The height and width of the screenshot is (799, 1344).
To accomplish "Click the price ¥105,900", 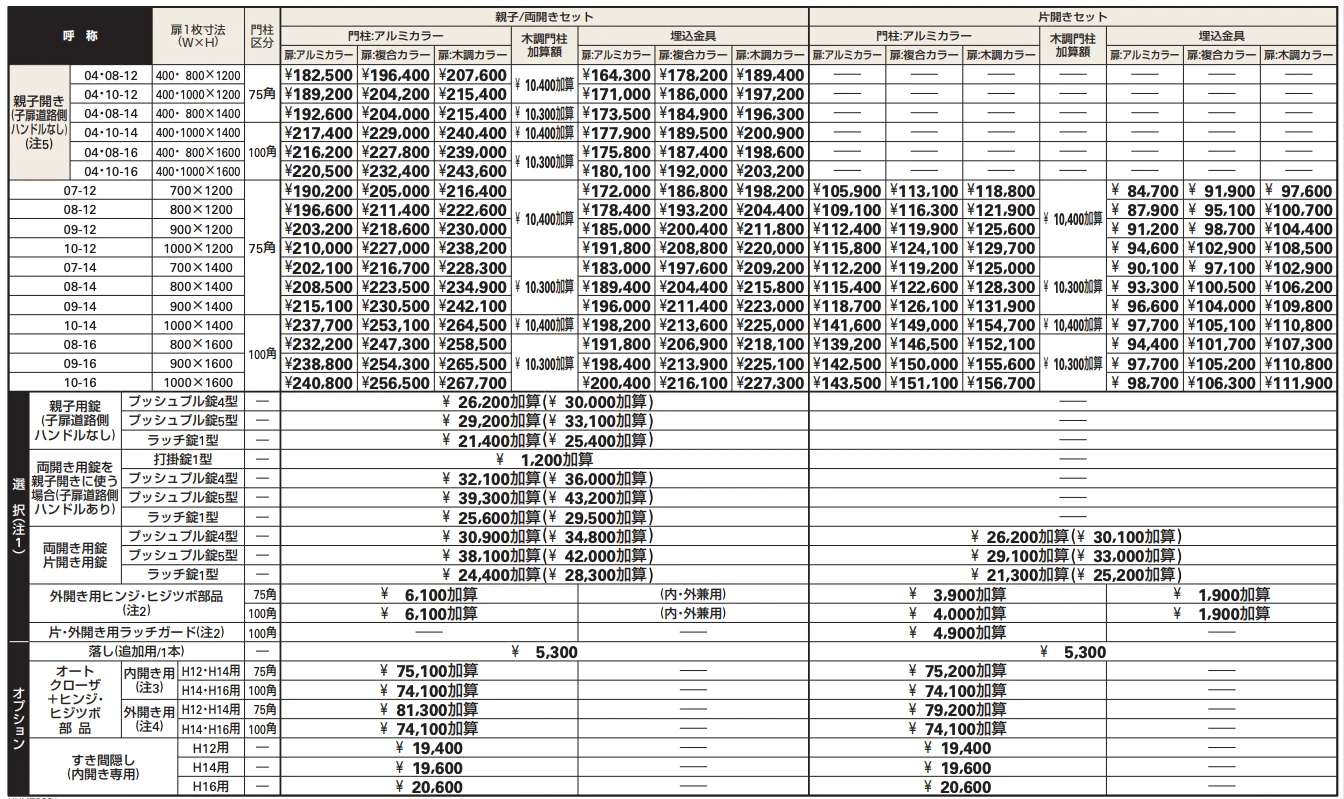I will 847,191.
